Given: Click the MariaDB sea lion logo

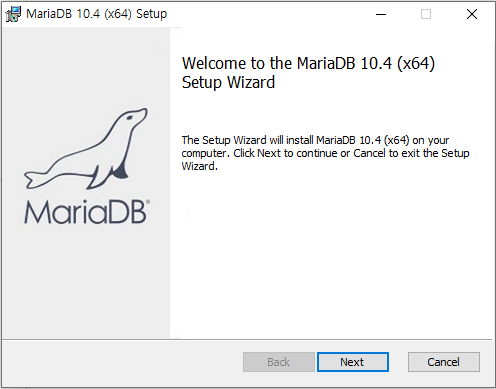Looking at the screenshot, I should coord(86,148).
